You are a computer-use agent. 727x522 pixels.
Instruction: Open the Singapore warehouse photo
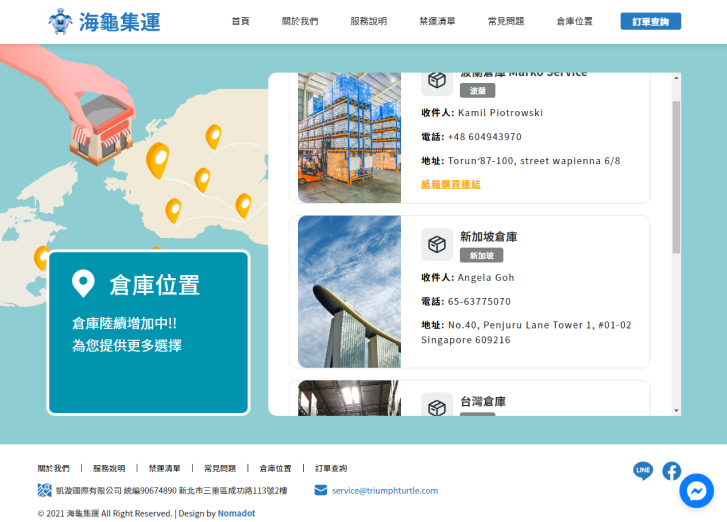(x=349, y=292)
